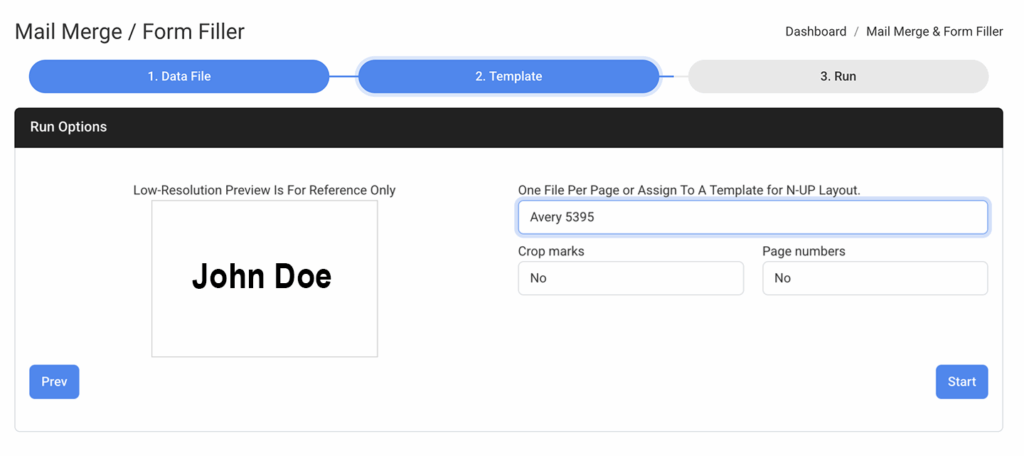Click the slash separator in the breadcrumb
This screenshot has width=1024, height=456.
(856, 32)
